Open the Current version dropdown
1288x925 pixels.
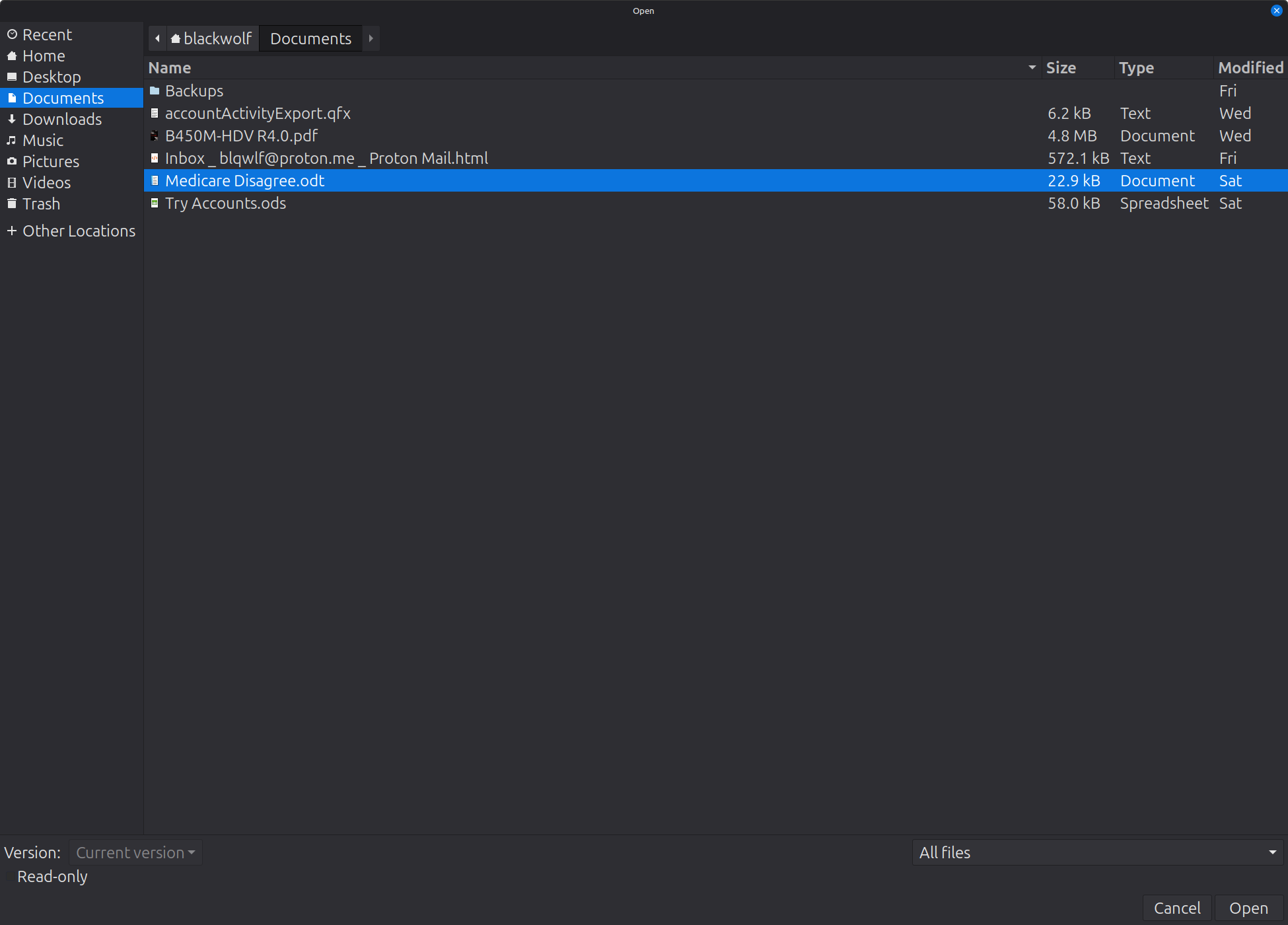click(135, 852)
